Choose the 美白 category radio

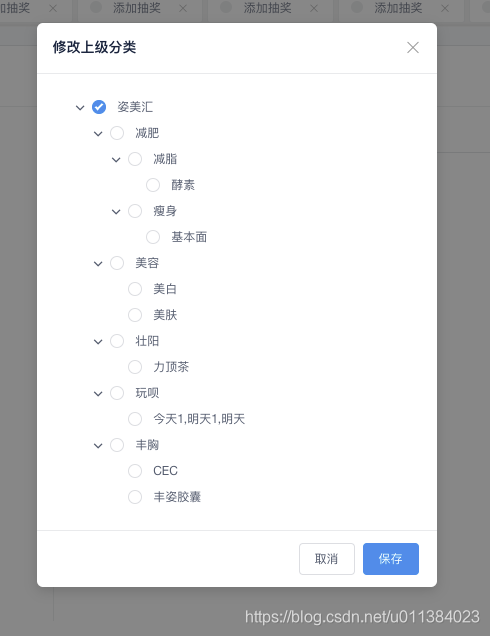coord(135,289)
